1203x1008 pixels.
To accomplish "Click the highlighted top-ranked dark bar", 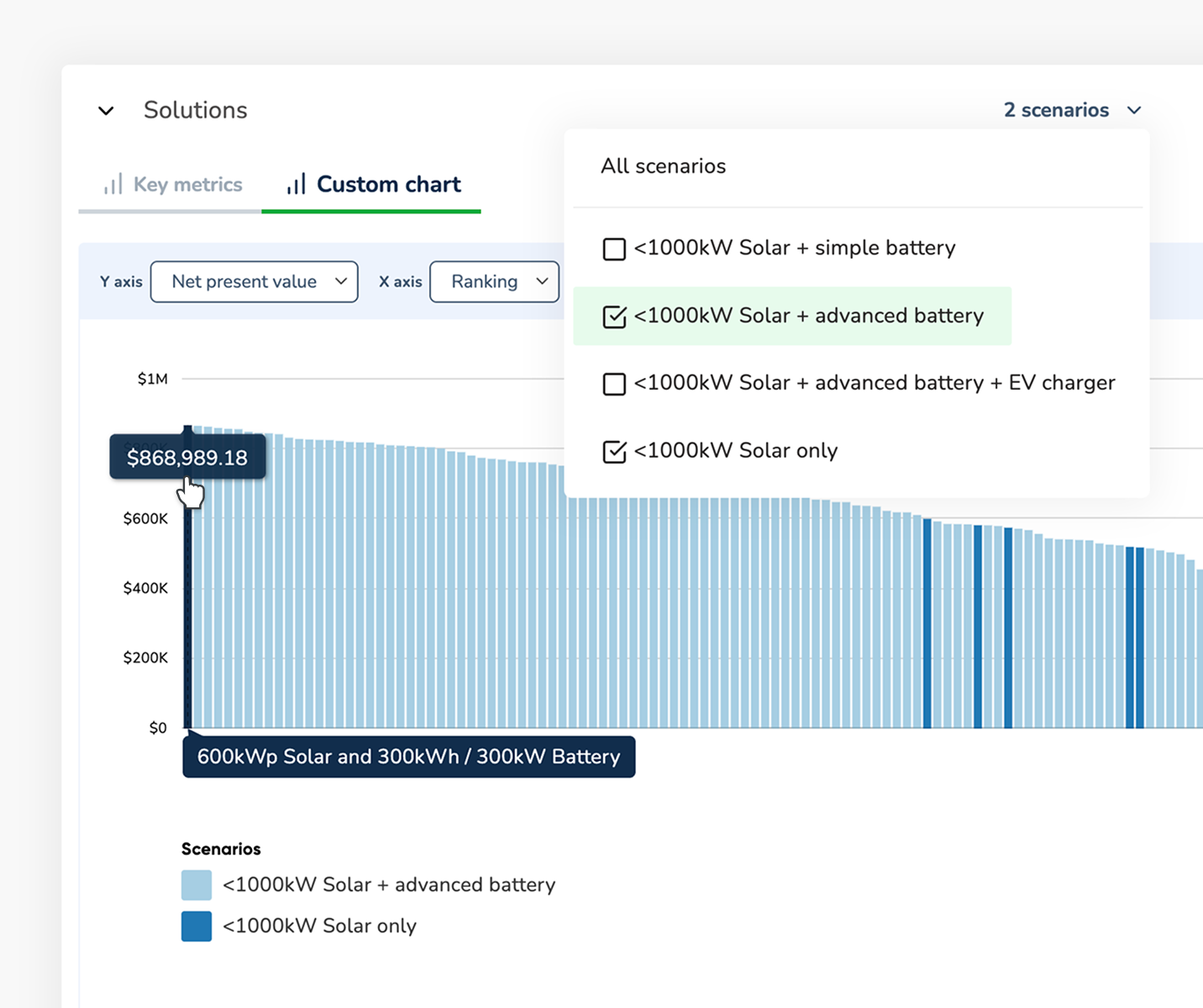I will point(188,605).
